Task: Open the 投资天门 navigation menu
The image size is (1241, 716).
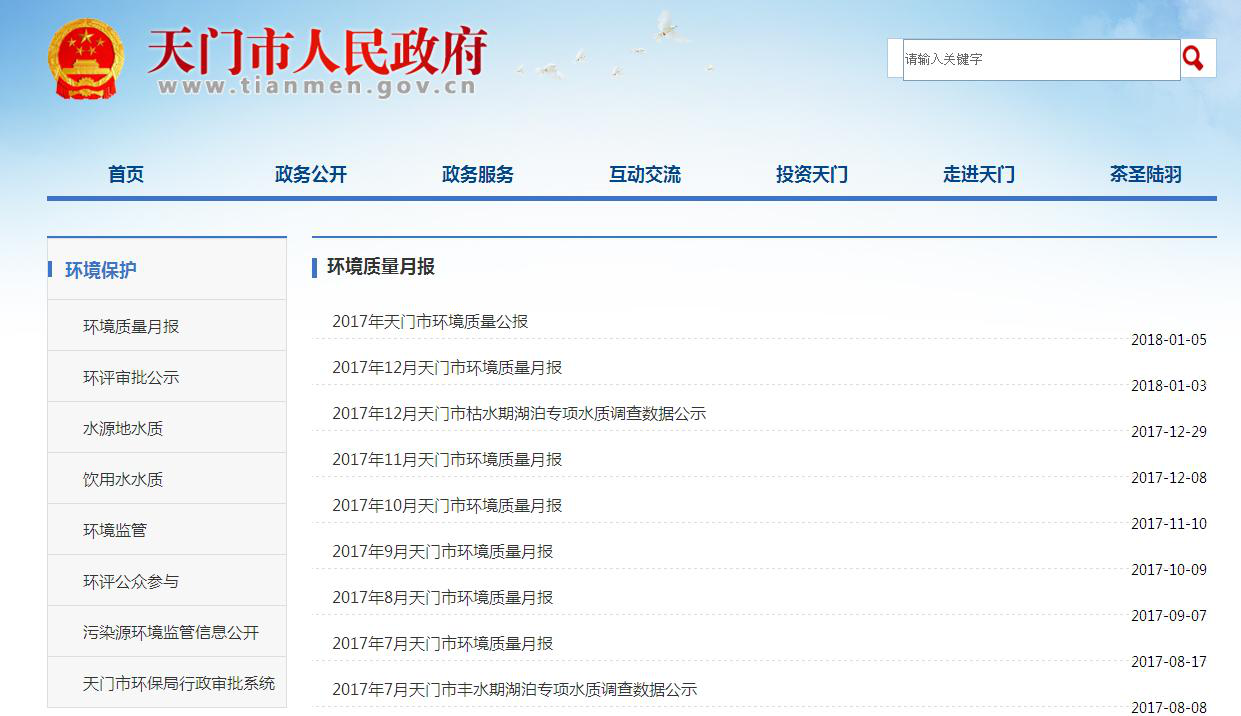Action: (x=812, y=174)
